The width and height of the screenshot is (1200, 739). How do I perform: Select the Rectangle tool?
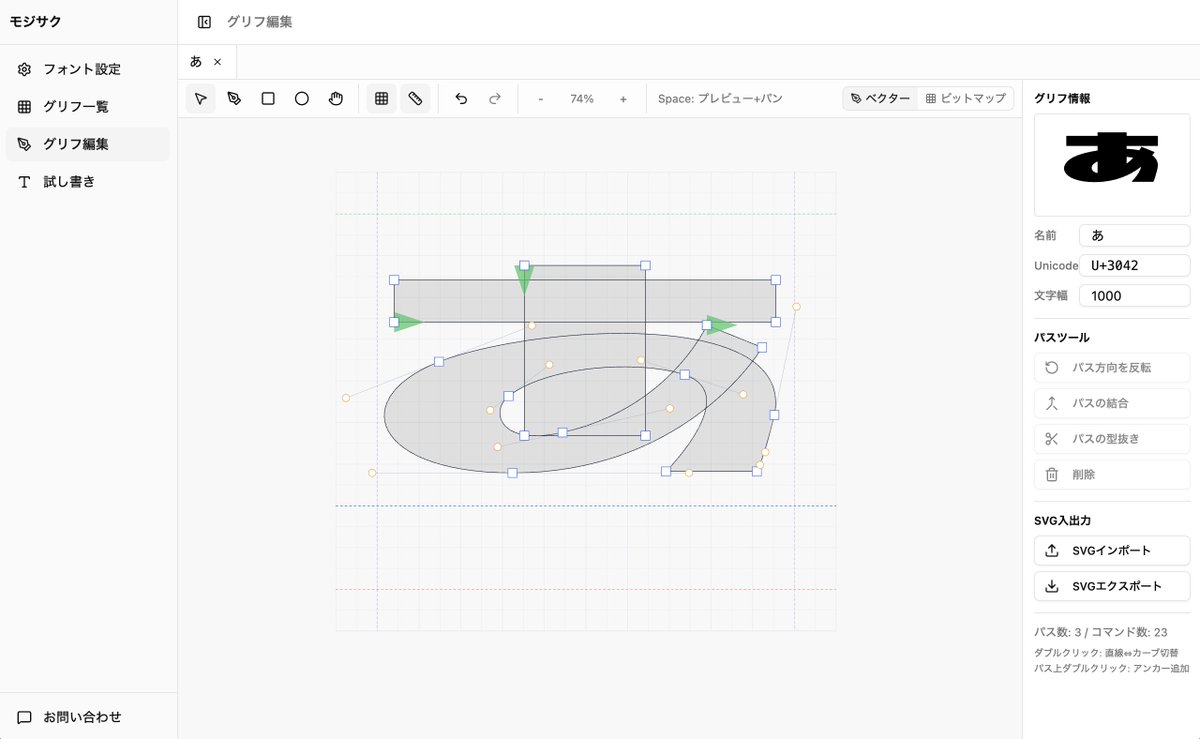267,98
